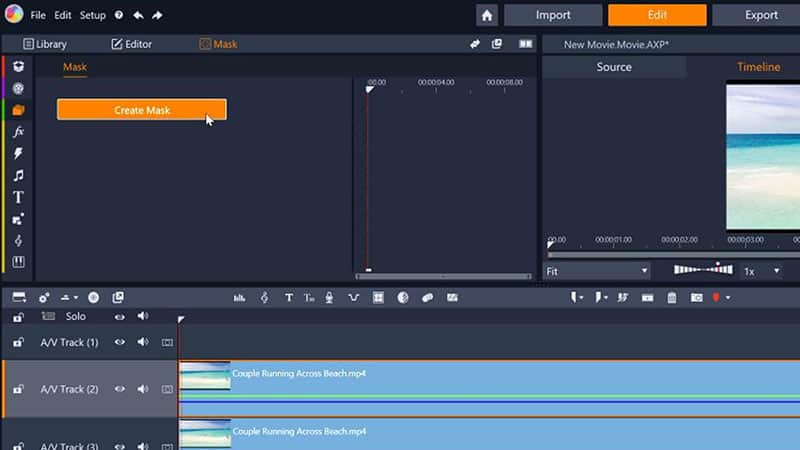
Task: Open the transitions lightning icon
Action: (x=18, y=154)
